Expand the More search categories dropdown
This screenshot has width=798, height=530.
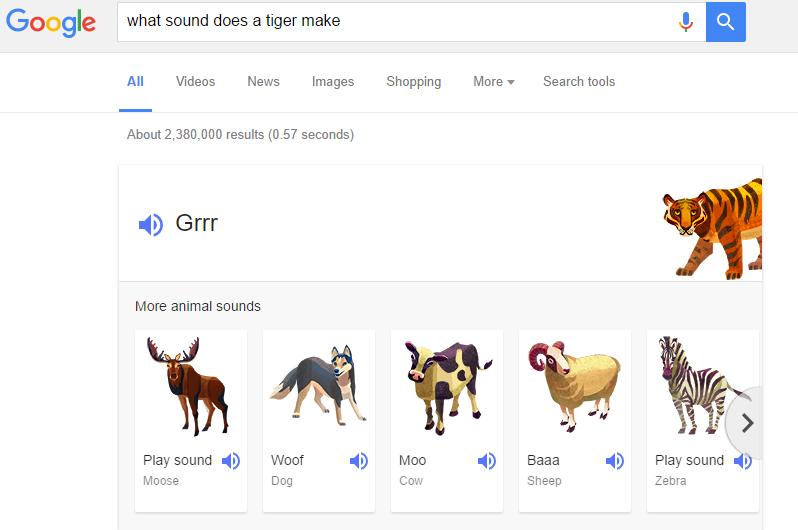494,81
